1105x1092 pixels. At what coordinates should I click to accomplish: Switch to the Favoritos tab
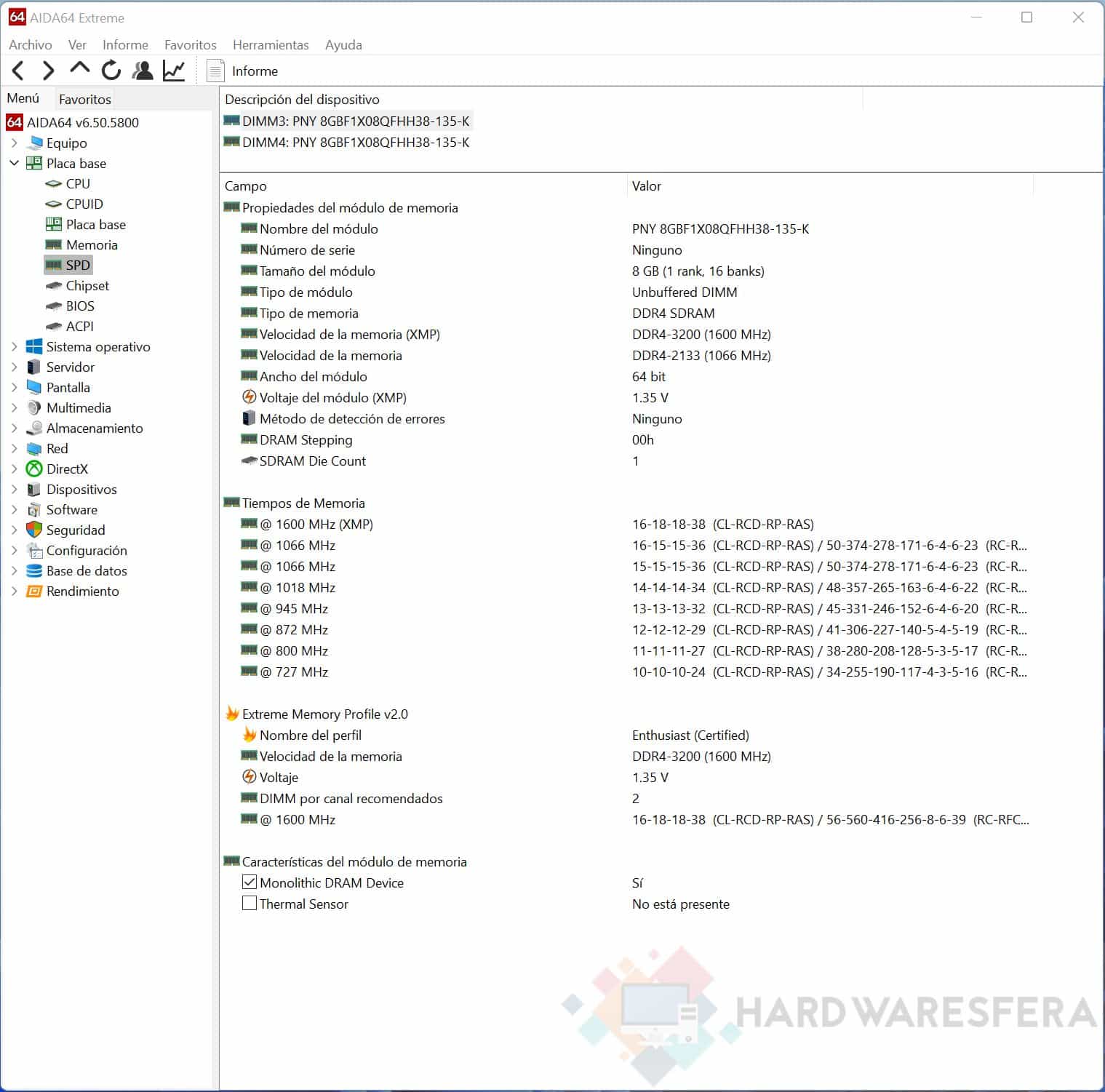(85, 99)
